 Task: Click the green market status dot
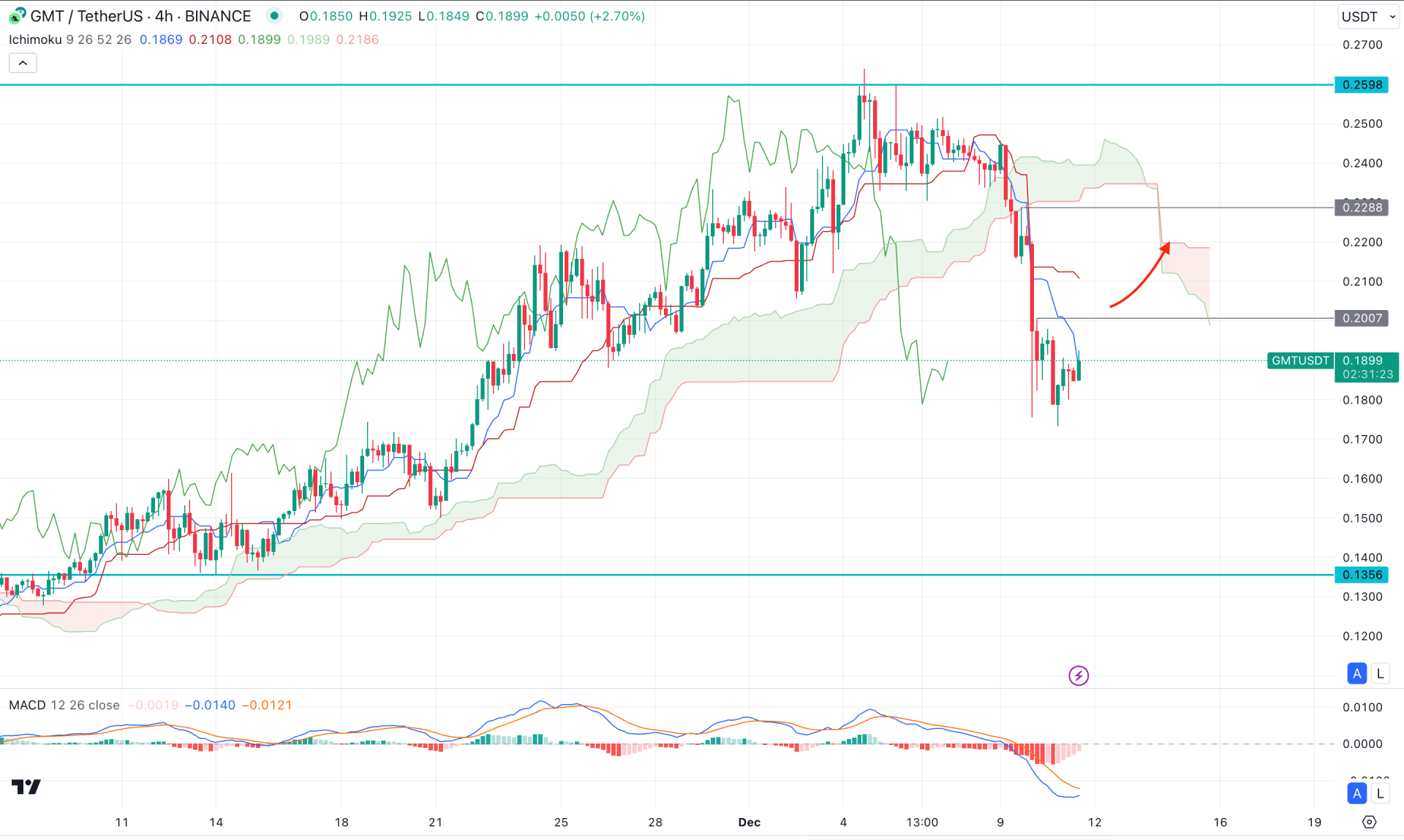click(x=274, y=15)
